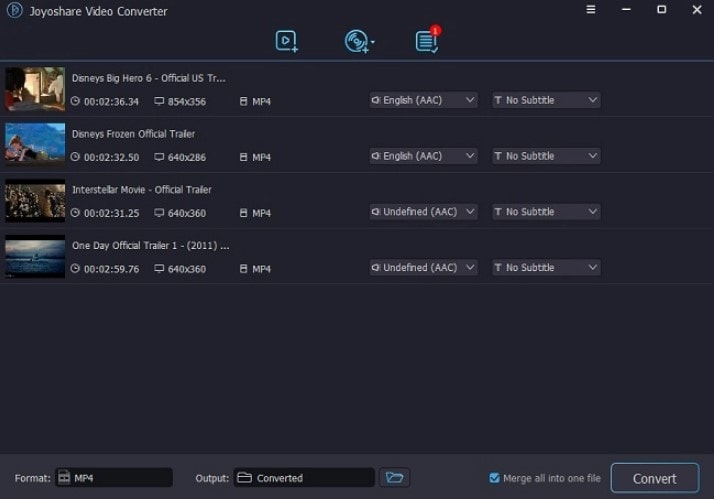Image resolution: width=718 pixels, height=500 pixels.
Task: Expand Undefined (AAC) dropdown for One Day
Action: [x=424, y=268]
